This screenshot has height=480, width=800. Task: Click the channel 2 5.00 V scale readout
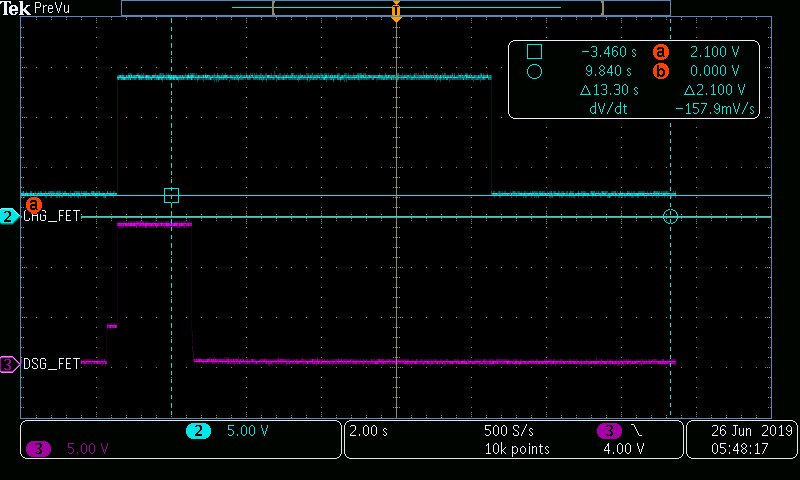[x=247, y=431]
